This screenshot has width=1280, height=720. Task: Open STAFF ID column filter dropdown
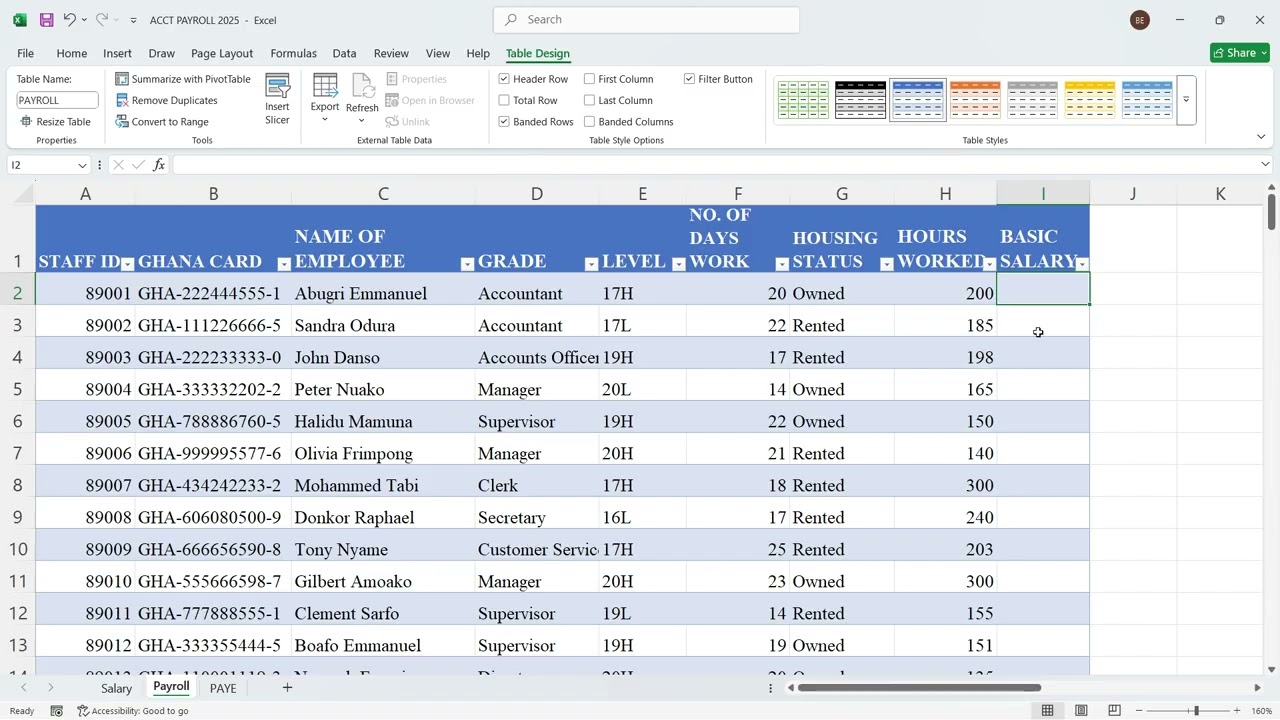[127, 264]
